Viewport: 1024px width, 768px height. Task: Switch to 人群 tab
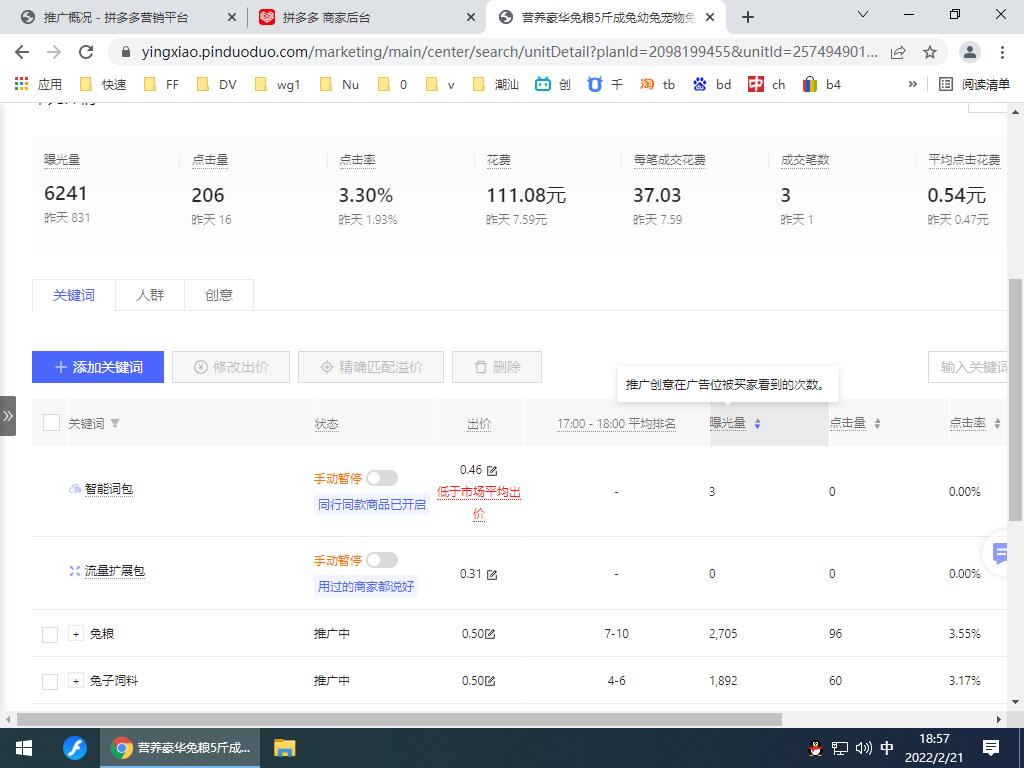(150, 295)
